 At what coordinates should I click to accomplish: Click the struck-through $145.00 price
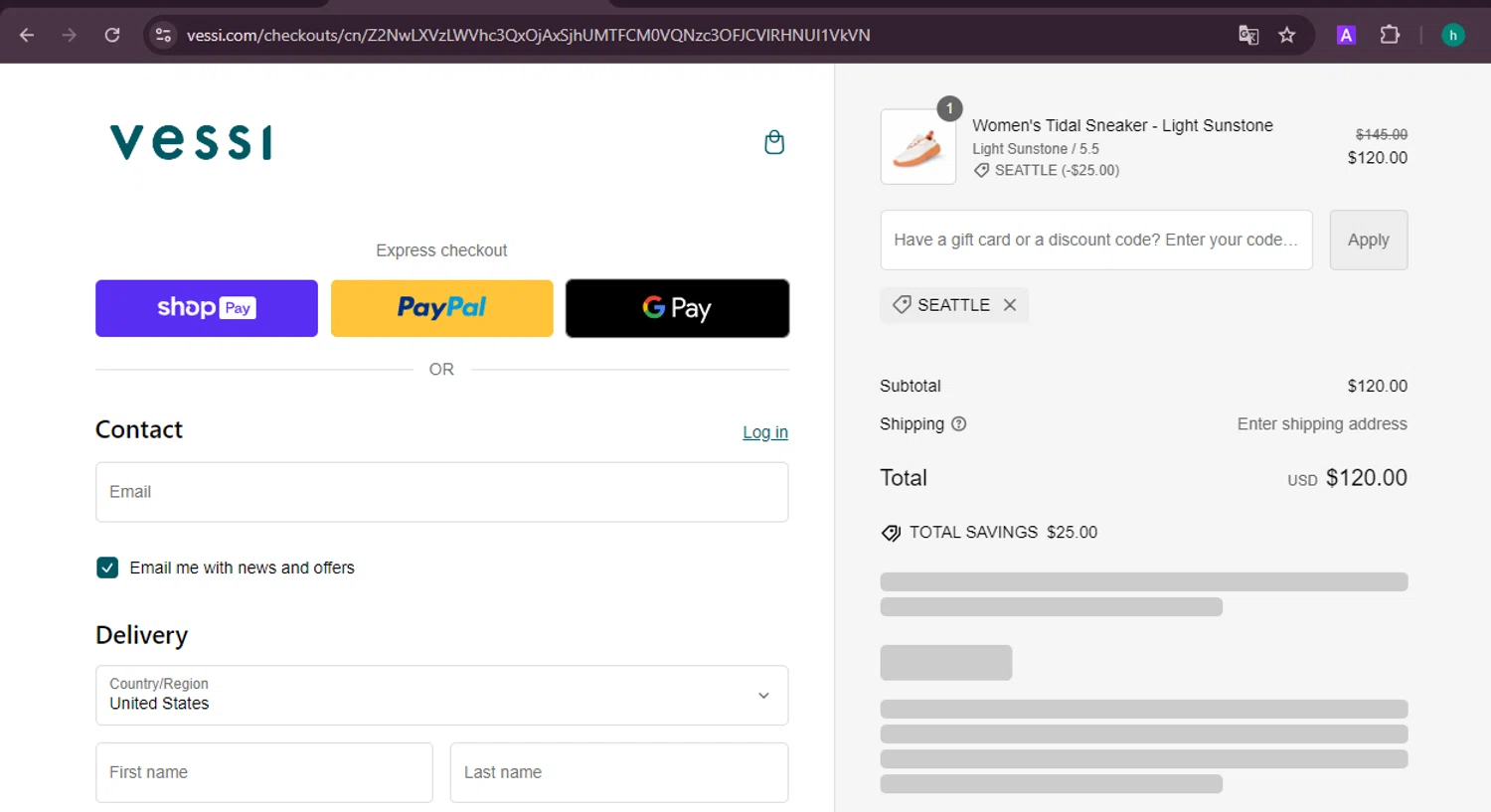click(1382, 134)
